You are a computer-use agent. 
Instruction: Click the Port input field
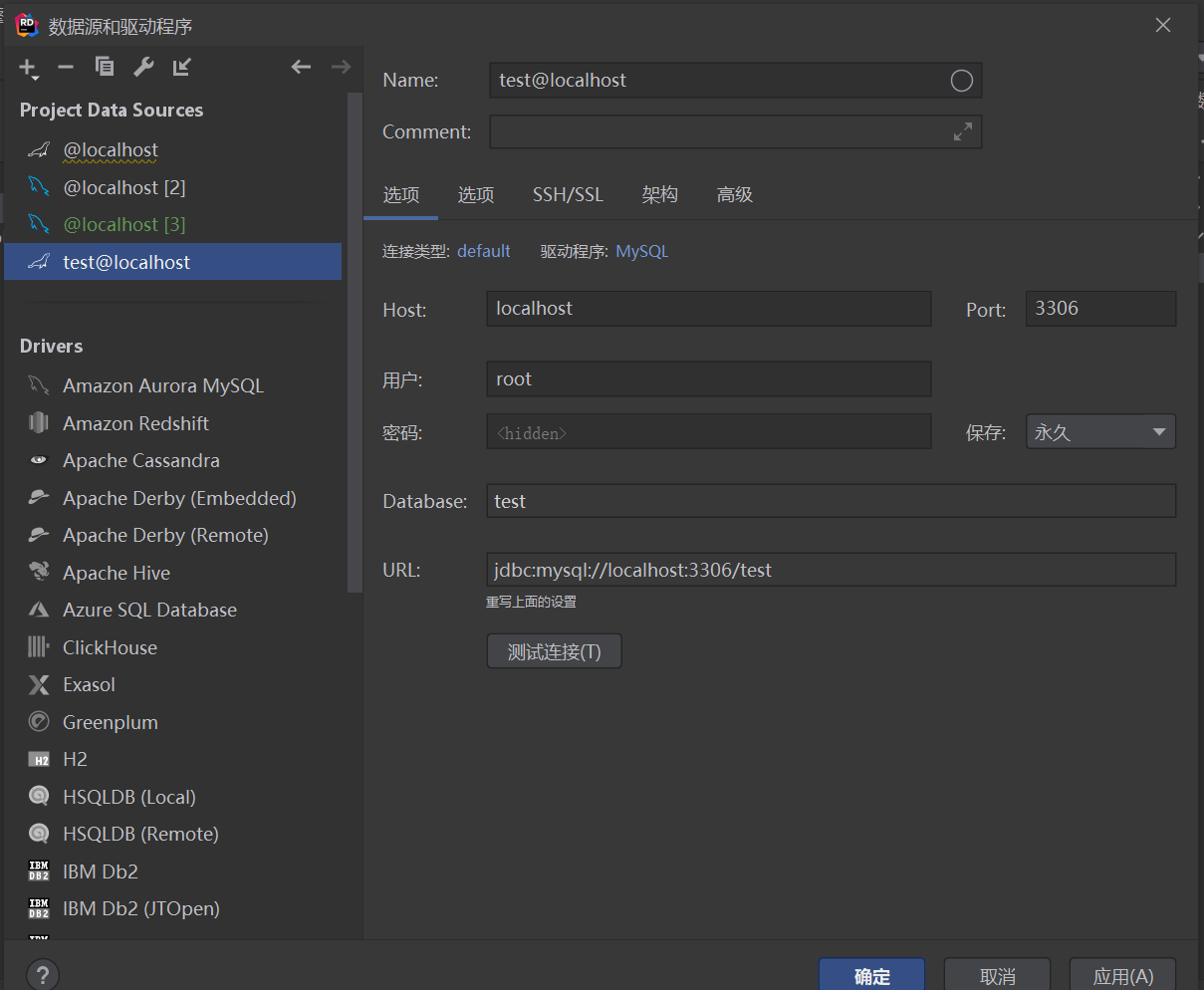[x=1101, y=309]
